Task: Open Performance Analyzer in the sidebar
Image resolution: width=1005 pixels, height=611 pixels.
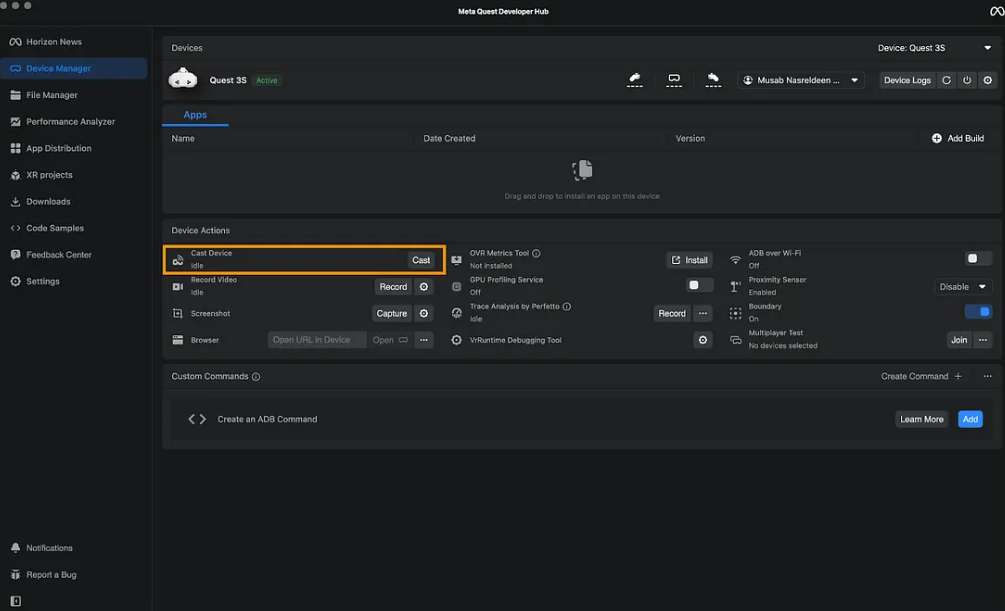Action: 70,122
